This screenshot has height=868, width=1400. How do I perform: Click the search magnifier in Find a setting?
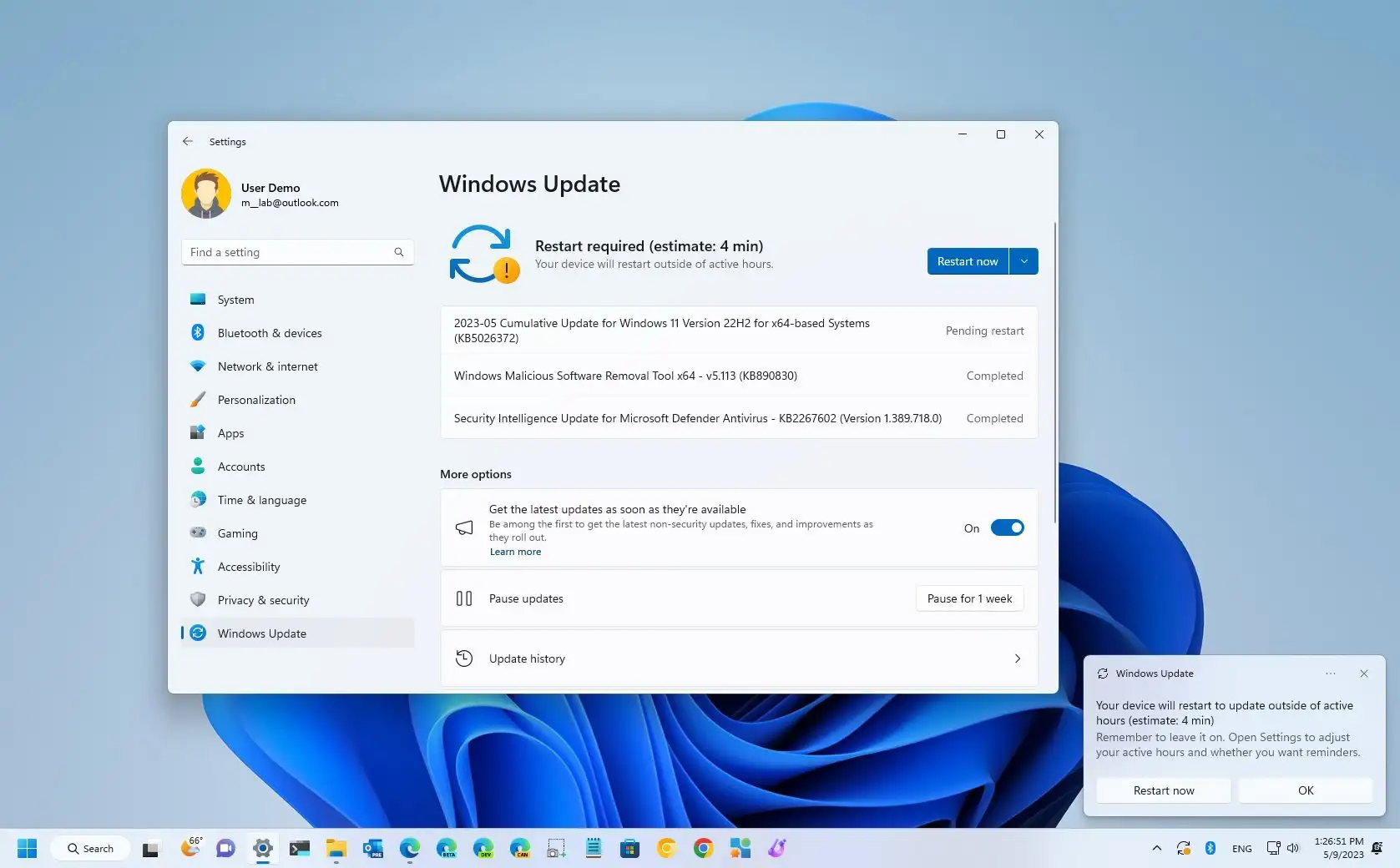tap(399, 252)
